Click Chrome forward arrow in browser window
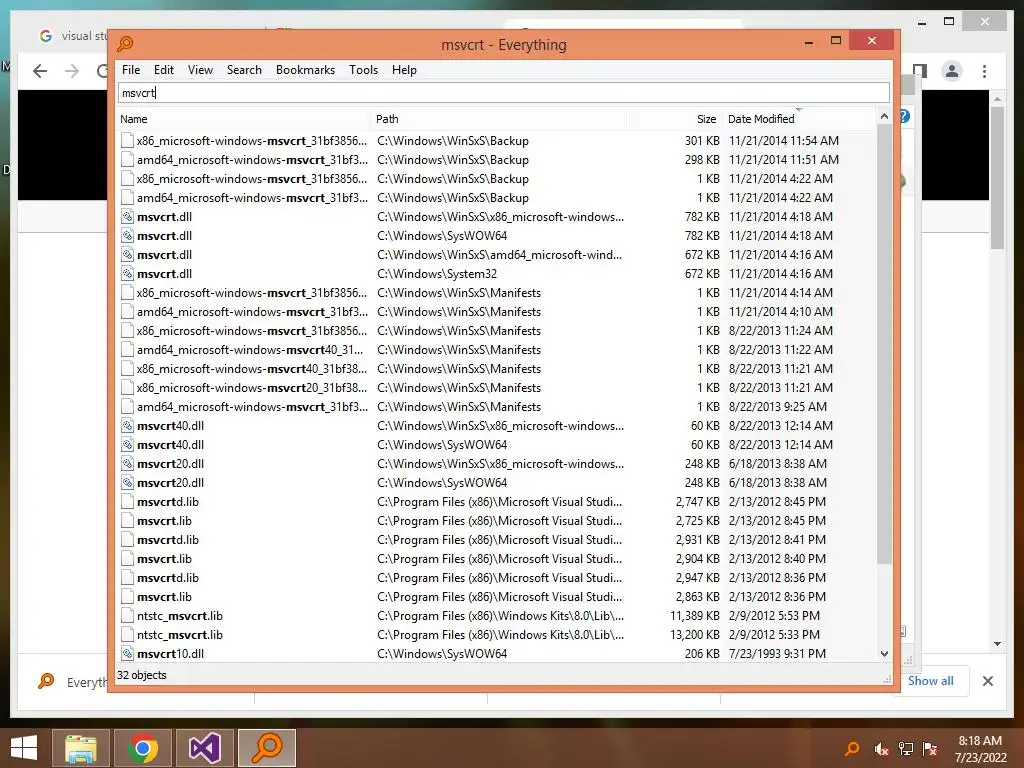This screenshot has height=768, width=1024. coord(72,71)
